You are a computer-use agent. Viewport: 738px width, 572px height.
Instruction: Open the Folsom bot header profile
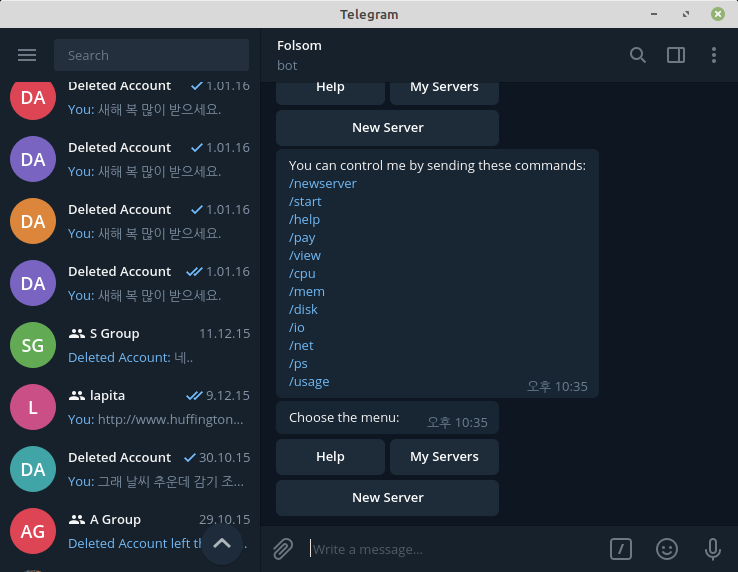299,55
